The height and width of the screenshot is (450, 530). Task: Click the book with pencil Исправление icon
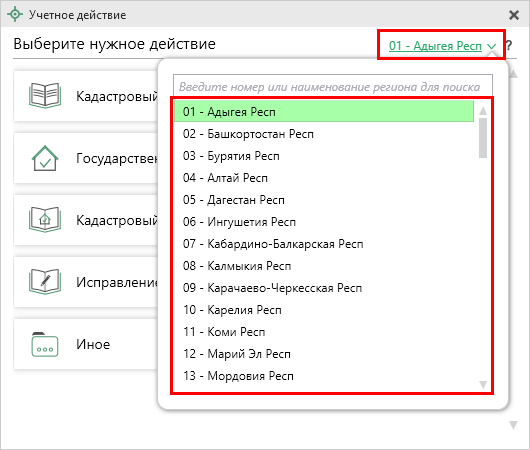tap(45, 282)
